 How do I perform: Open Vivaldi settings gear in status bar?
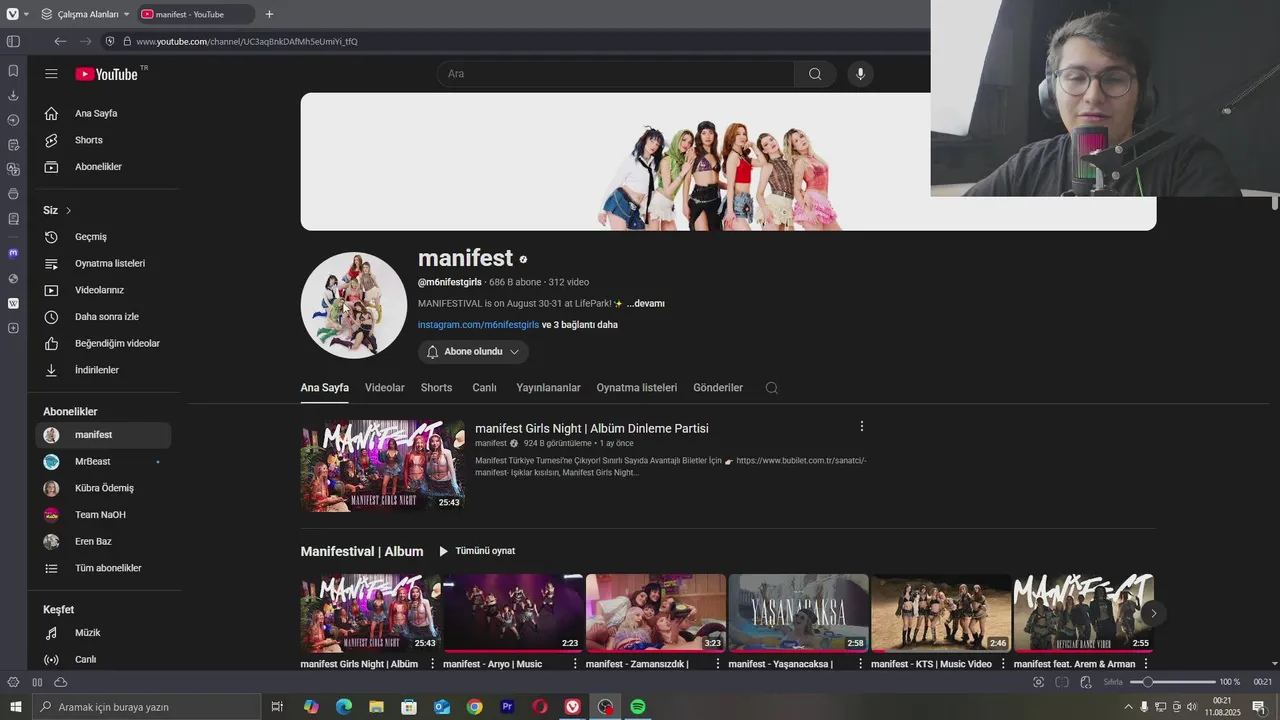[x=13, y=682]
